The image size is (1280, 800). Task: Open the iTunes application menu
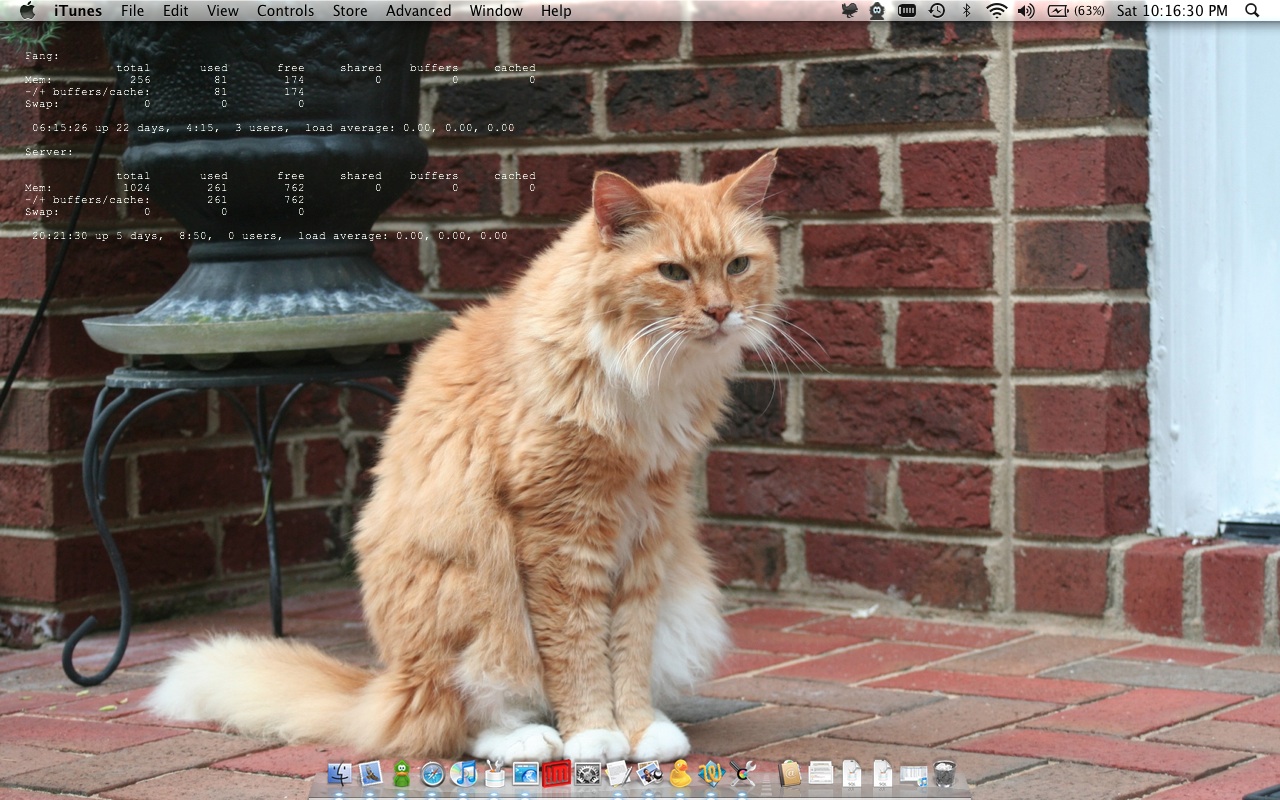(x=78, y=10)
